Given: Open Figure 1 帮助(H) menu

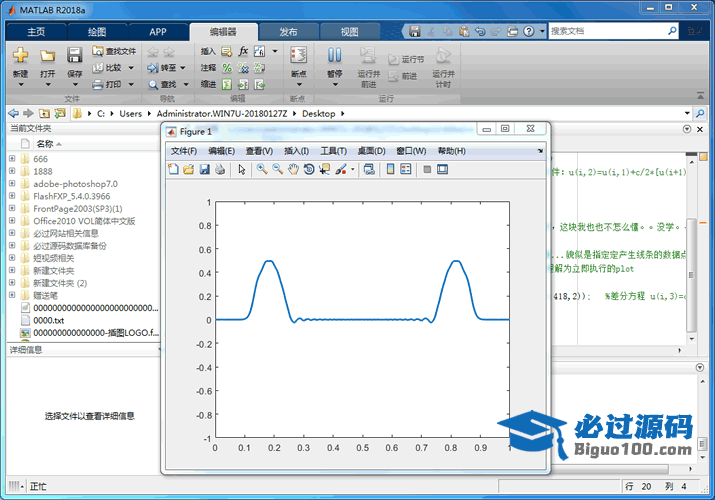Looking at the screenshot, I should 451,151.
